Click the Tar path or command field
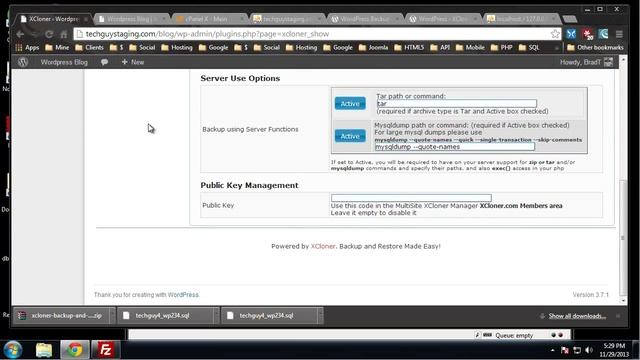 (x=456, y=104)
